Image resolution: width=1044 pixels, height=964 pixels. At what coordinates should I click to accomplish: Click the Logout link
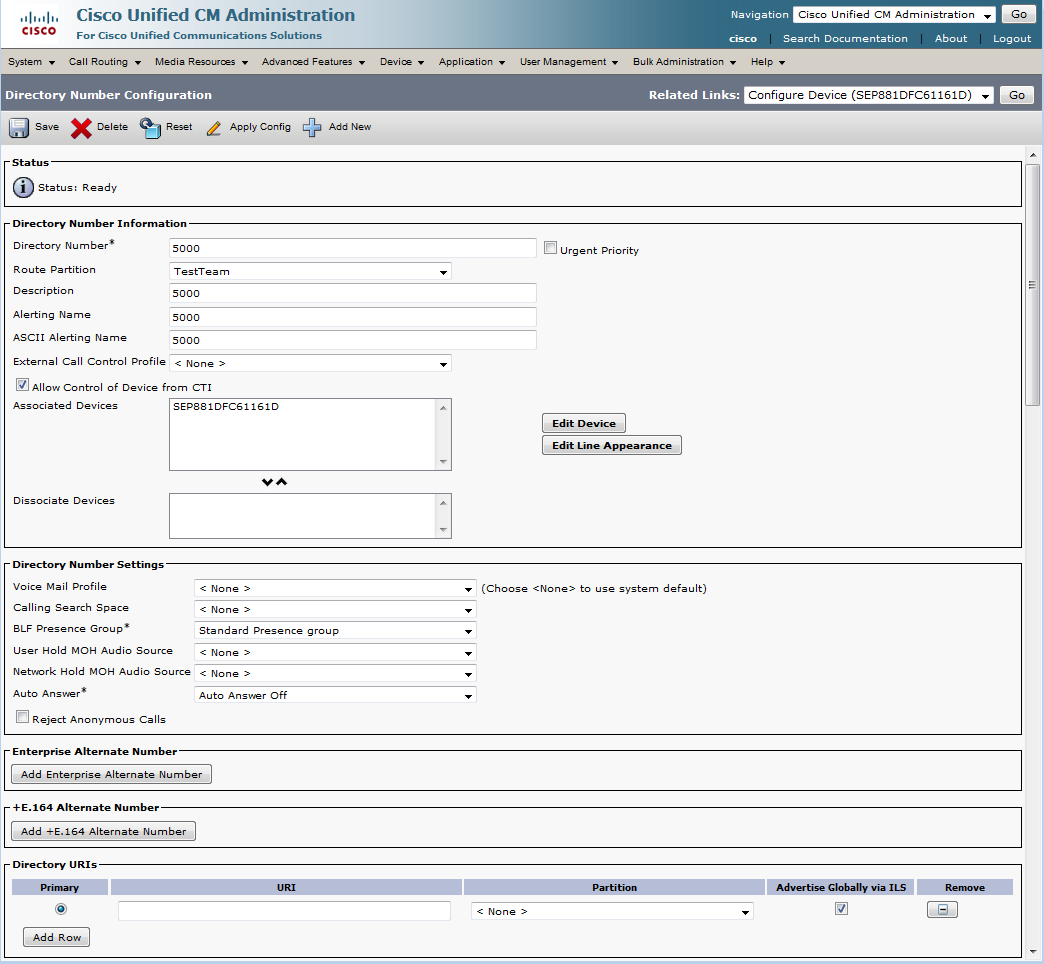[1011, 39]
